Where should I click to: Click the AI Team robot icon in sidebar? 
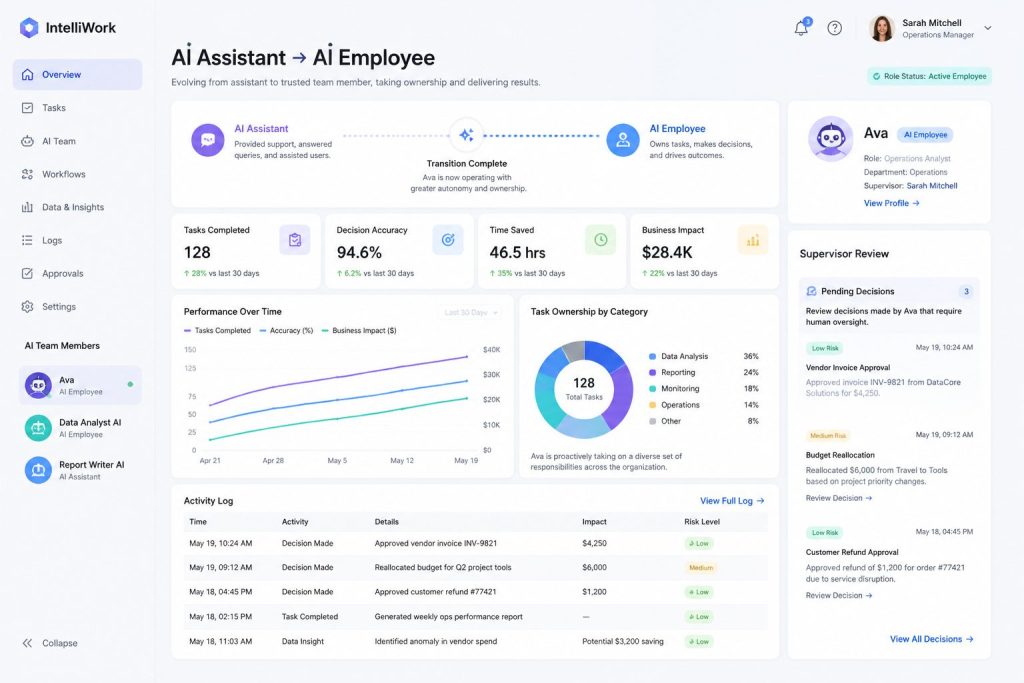[x=27, y=141]
